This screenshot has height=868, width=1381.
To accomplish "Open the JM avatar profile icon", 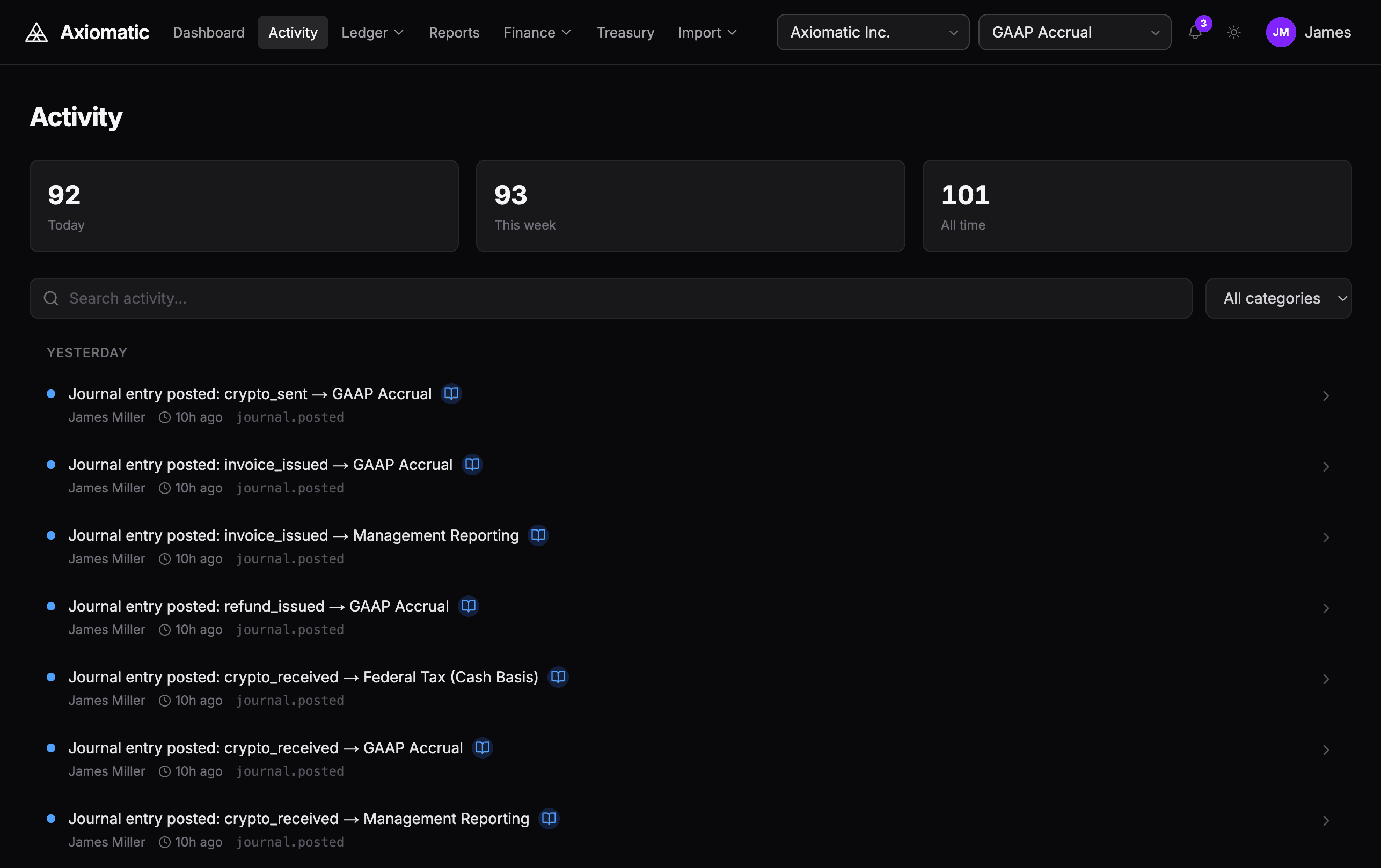I will (x=1281, y=32).
